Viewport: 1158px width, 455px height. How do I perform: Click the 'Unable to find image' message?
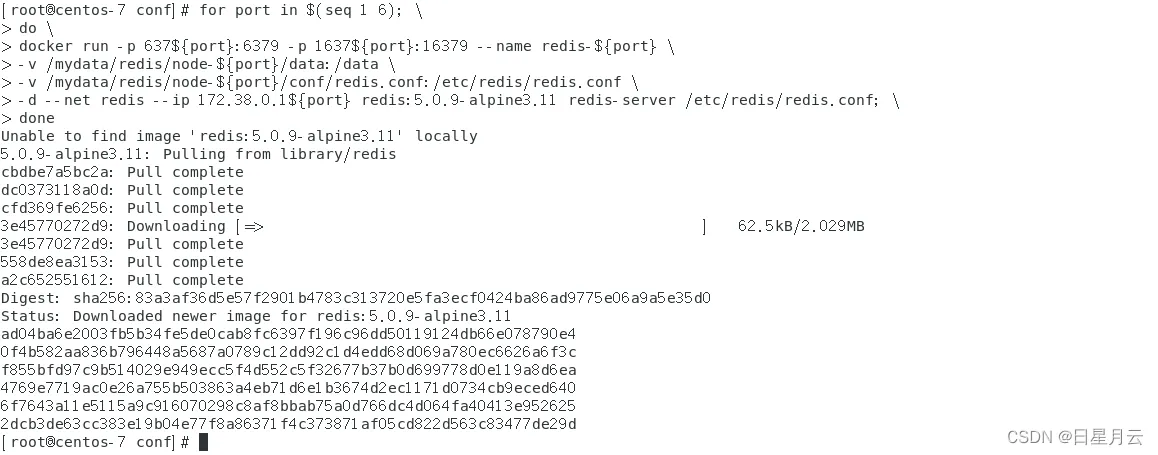239,136
